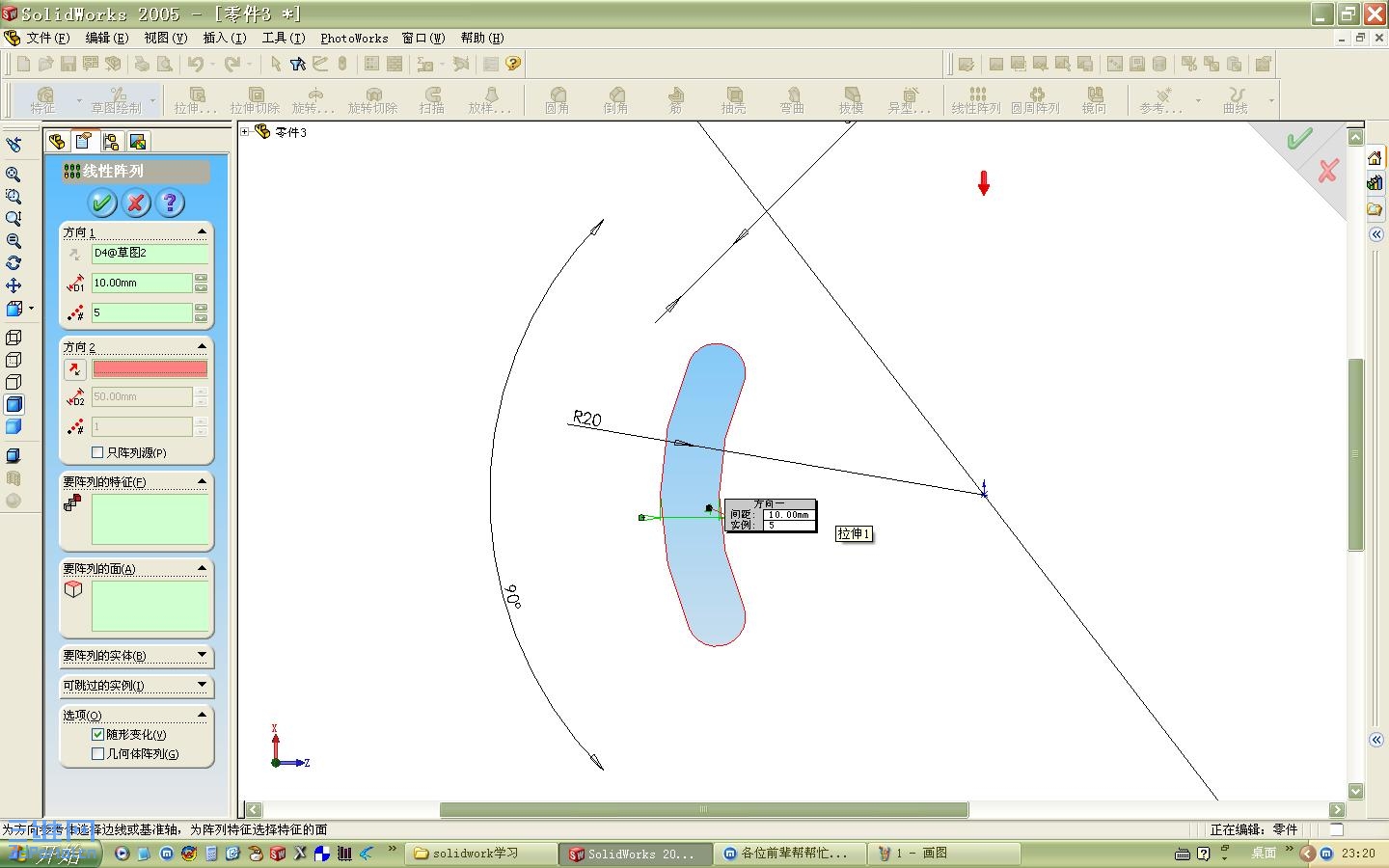Switch to Shaded With Edges display

pos(14,404)
